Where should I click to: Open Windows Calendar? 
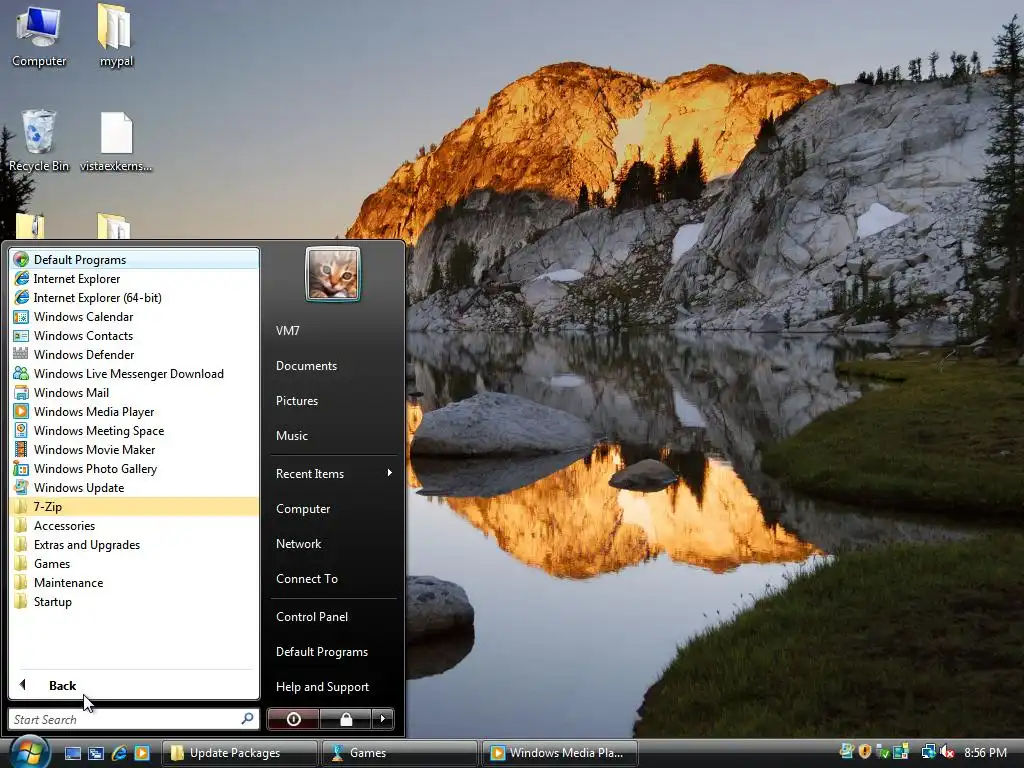click(135, 317)
